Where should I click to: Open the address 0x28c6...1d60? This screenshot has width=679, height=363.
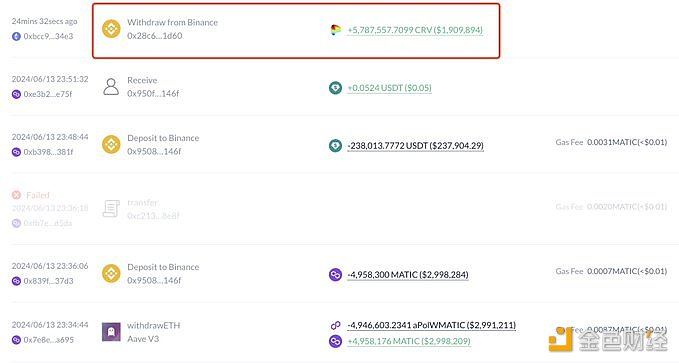pos(155,36)
